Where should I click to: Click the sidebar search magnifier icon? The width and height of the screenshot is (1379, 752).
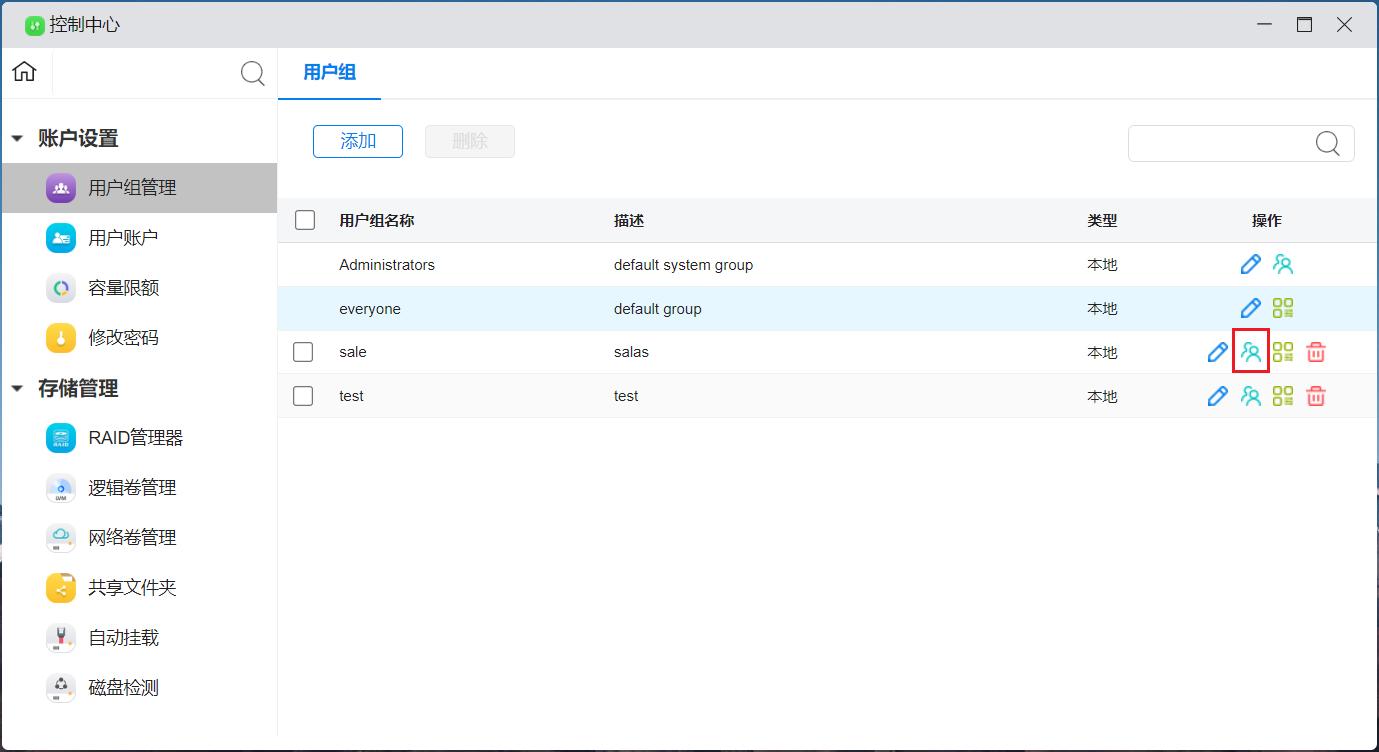(253, 73)
